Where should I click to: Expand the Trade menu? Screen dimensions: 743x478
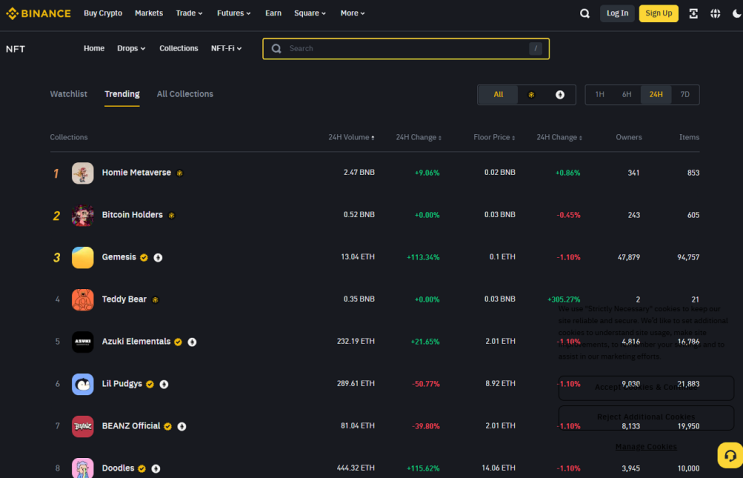click(x=189, y=13)
